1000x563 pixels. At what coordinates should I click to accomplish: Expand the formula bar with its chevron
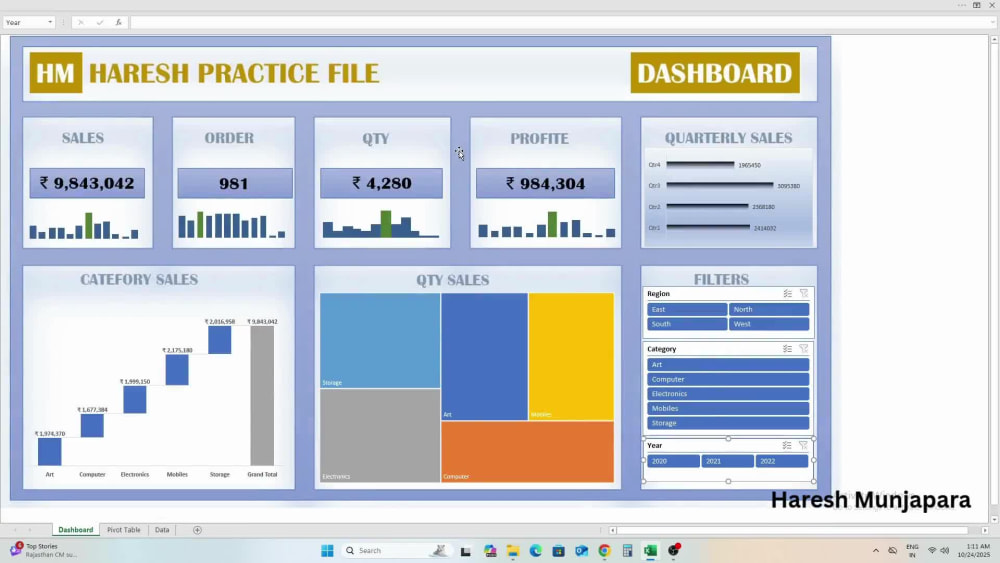pos(992,22)
